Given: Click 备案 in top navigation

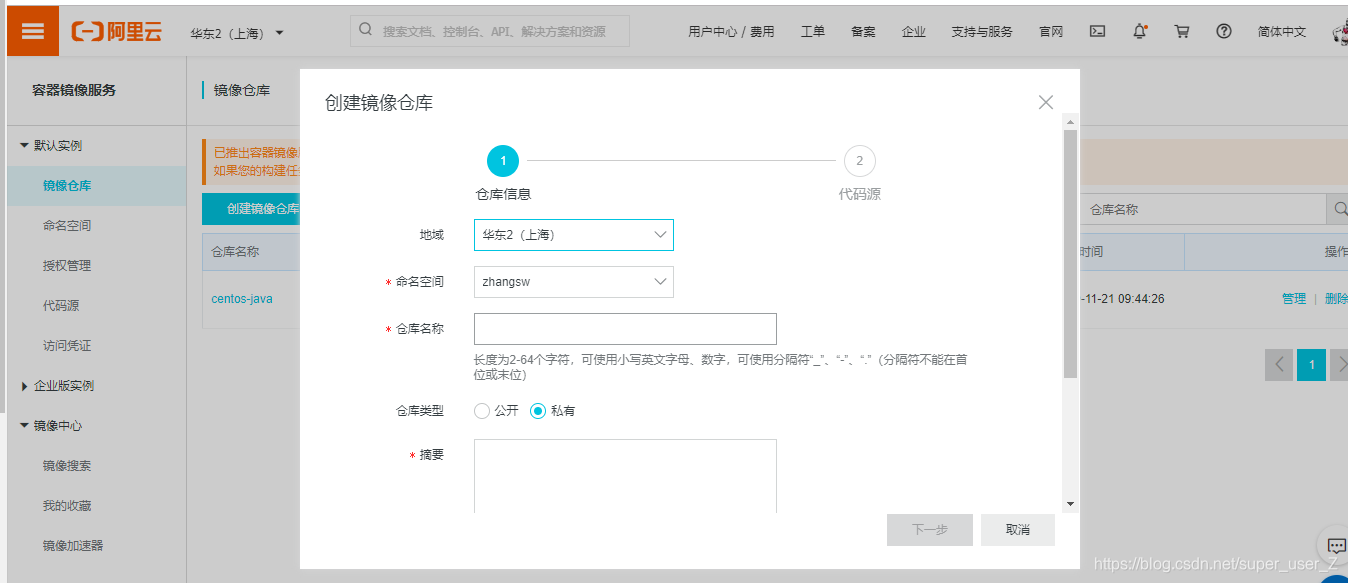Looking at the screenshot, I should click(863, 32).
